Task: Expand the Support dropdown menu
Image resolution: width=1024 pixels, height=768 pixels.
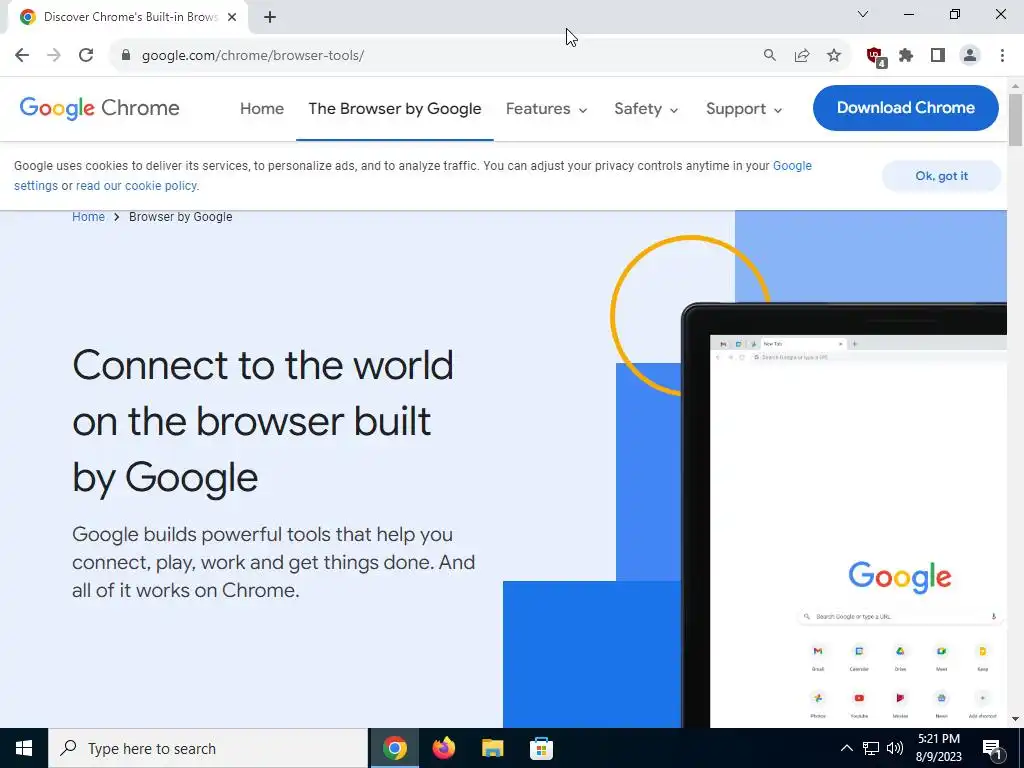Action: (x=744, y=108)
